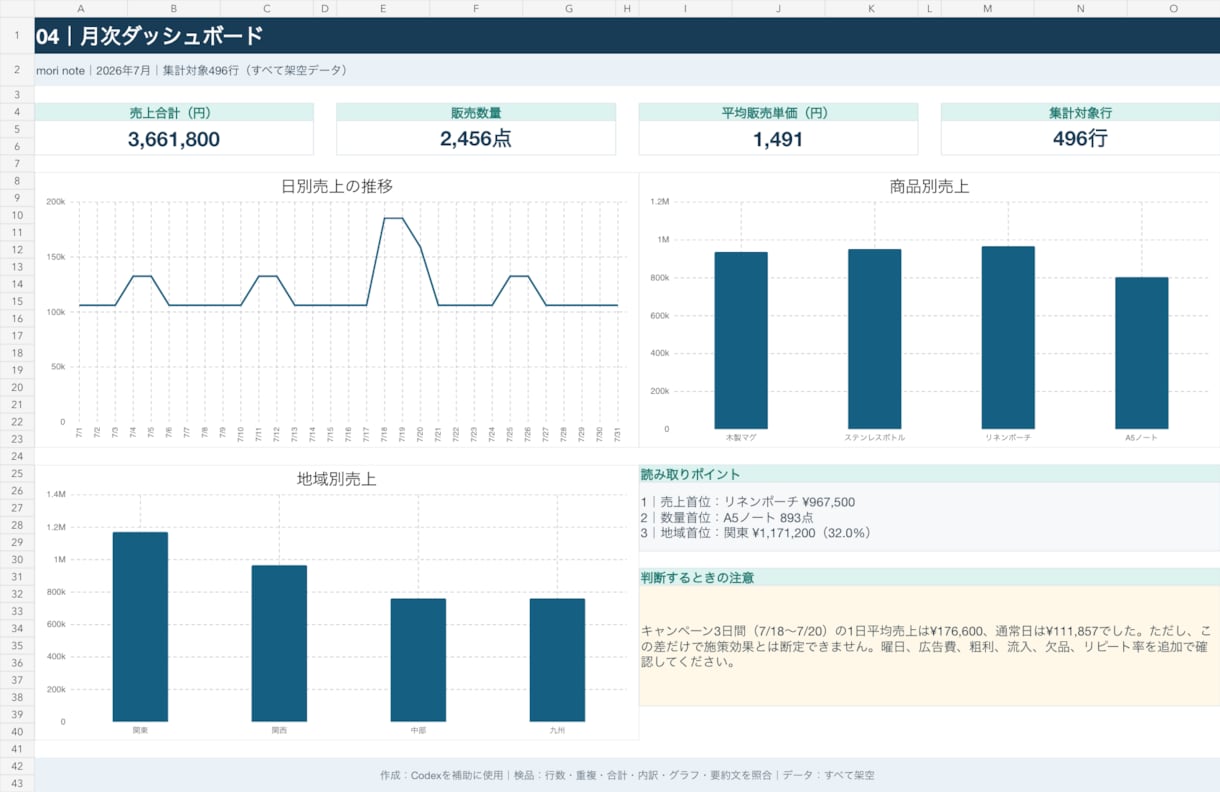1220x792 pixels.
Task: Select the value "3,661,800"
Action: coord(174,139)
